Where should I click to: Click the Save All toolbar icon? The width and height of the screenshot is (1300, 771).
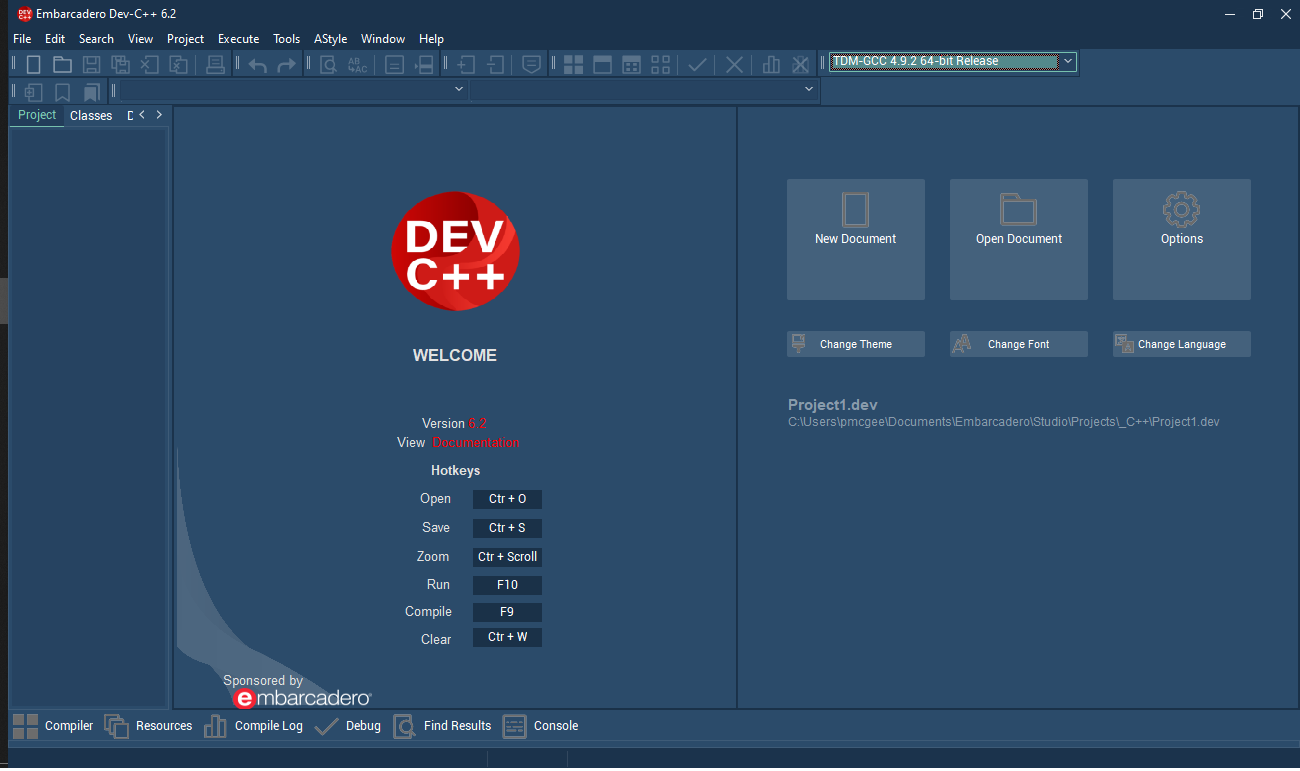(x=120, y=65)
